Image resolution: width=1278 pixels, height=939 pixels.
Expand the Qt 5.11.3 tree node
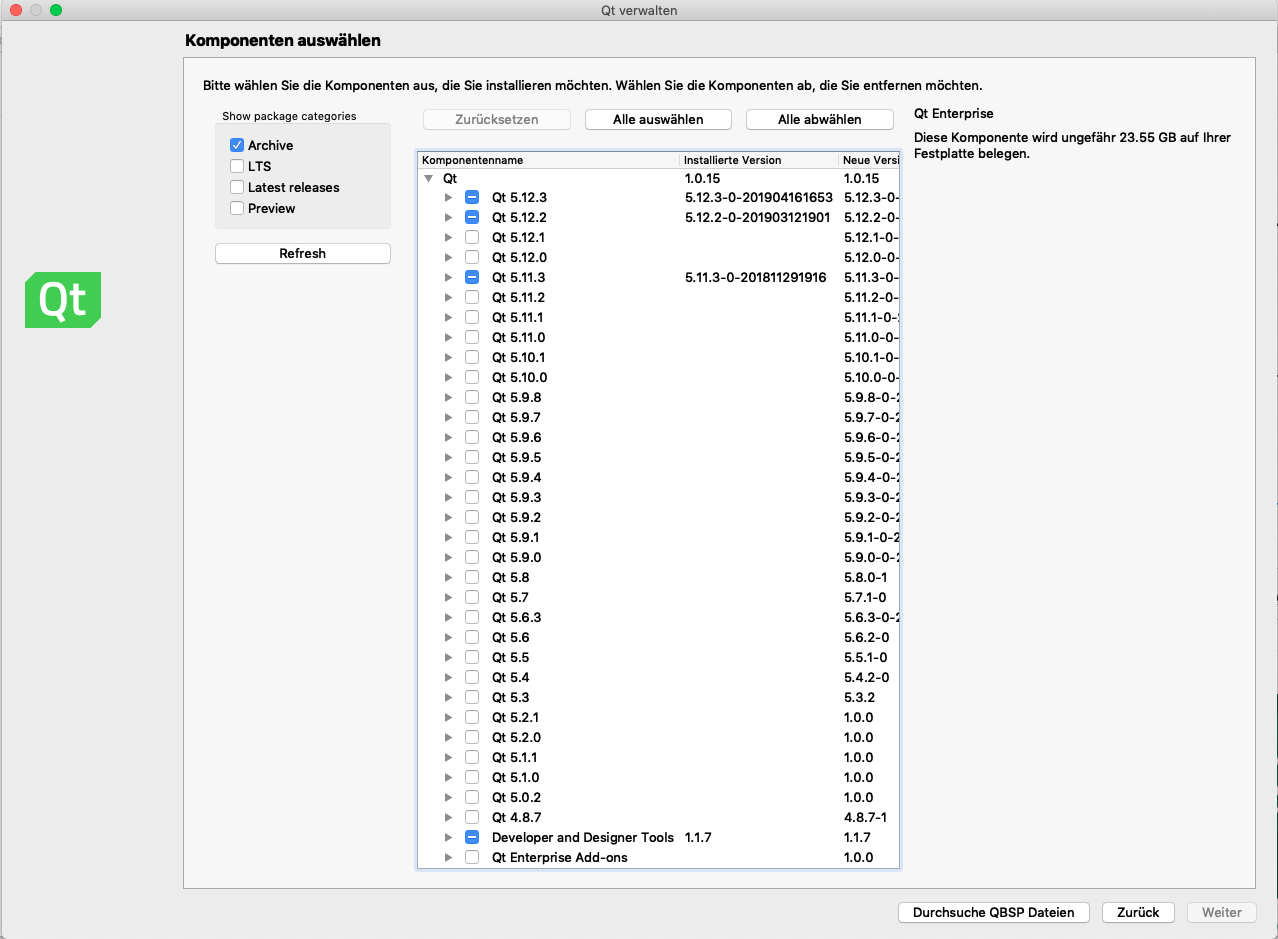(x=449, y=277)
